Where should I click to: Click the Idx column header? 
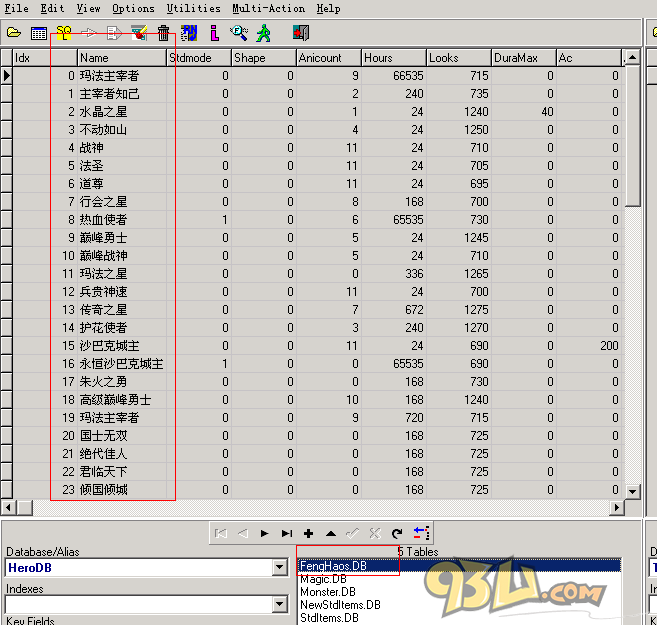tap(45, 58)
